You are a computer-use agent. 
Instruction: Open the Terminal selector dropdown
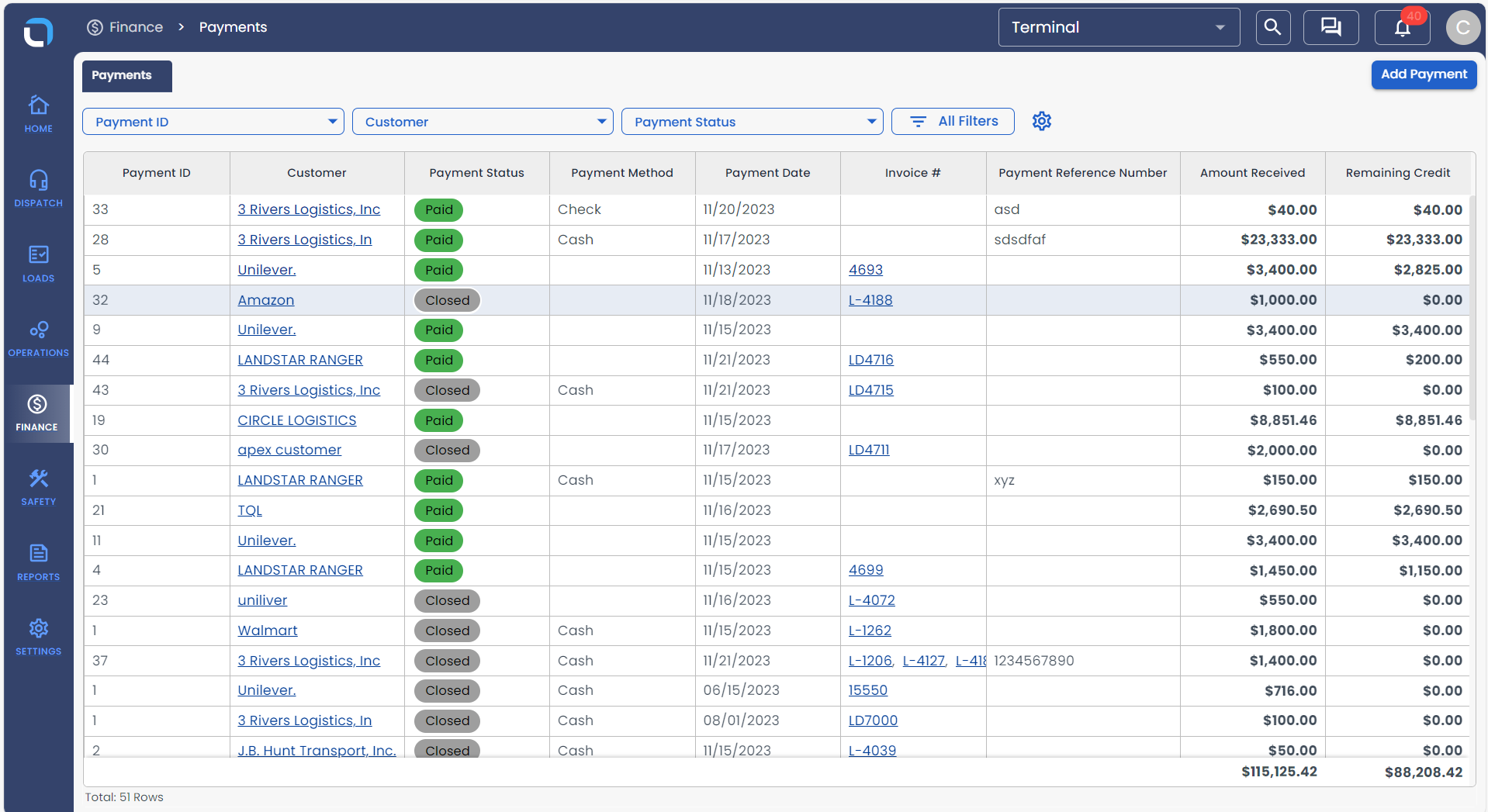pyautogui.click(x=1118, y=27)
